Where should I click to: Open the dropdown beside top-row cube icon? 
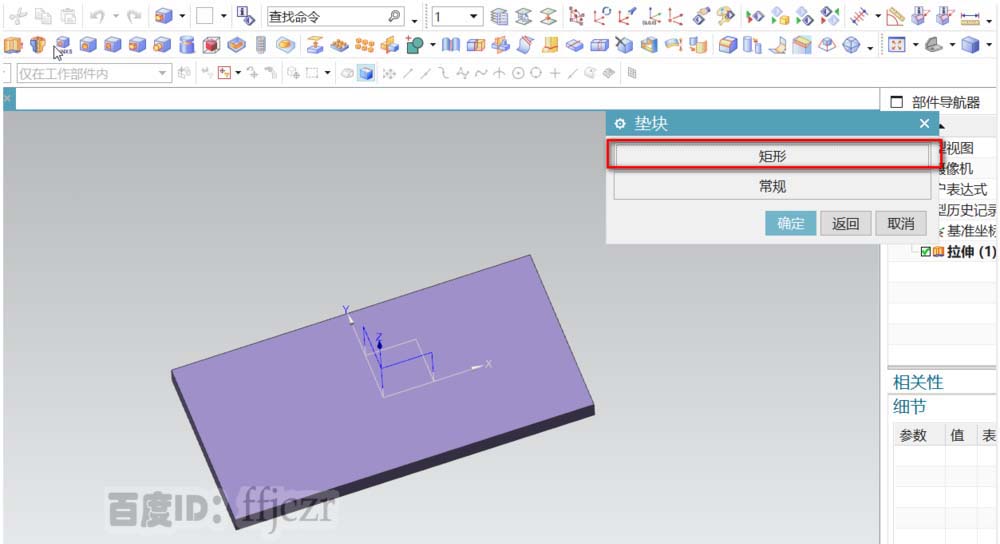point(182,16)
